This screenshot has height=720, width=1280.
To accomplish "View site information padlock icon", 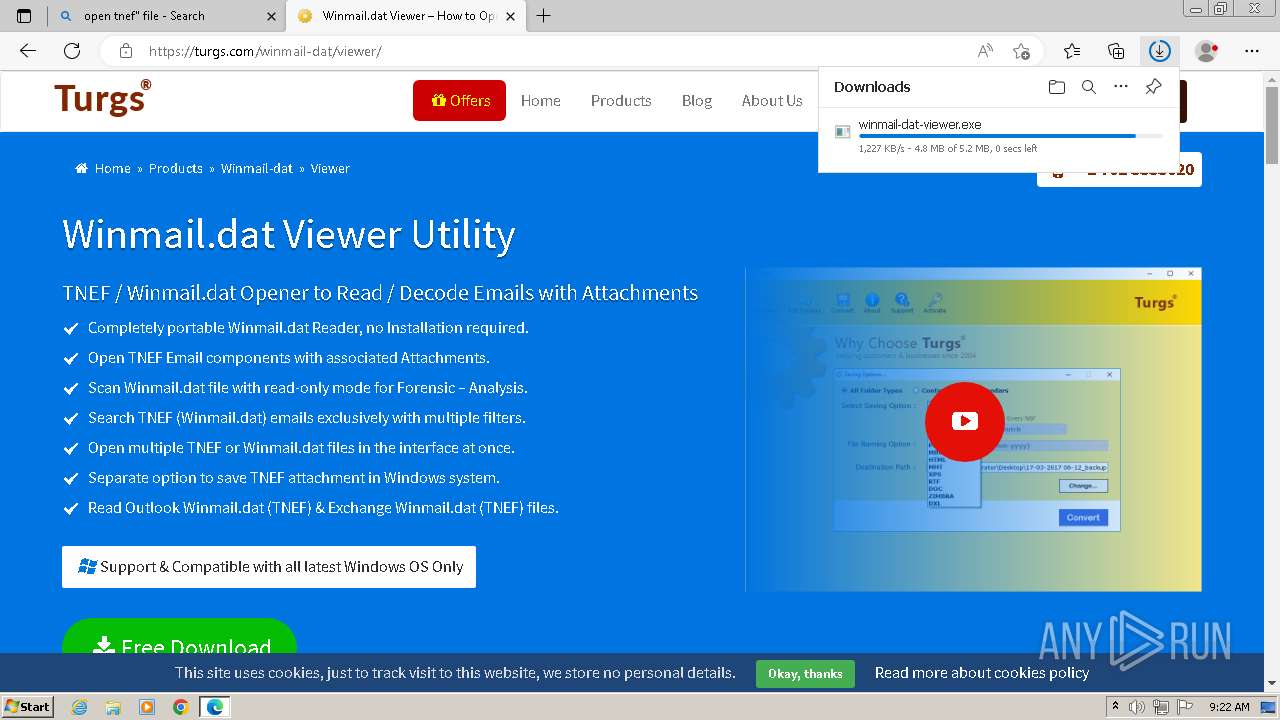I will [x=125, y=51].
